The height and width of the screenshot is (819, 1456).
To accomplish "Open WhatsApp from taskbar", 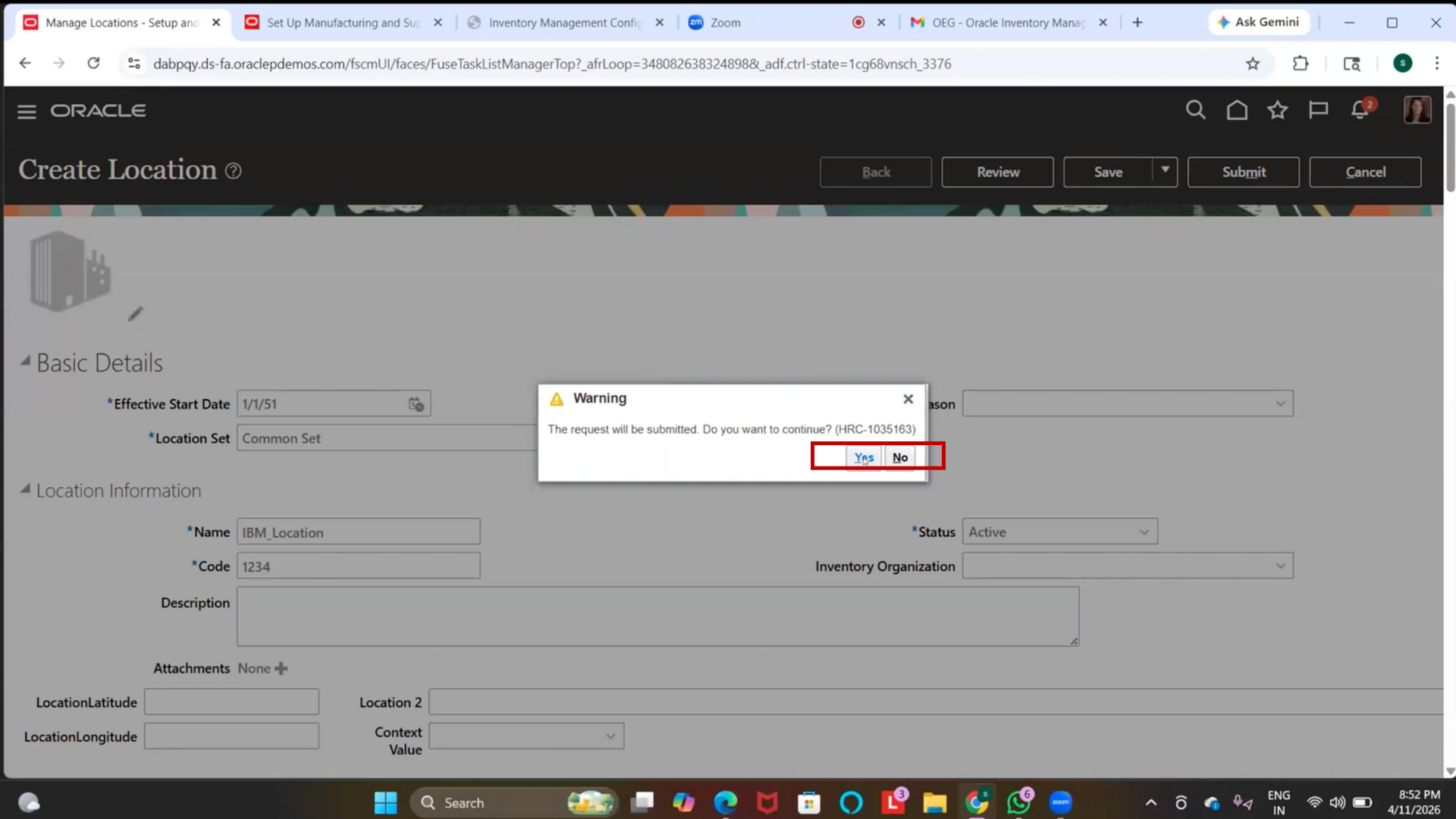I will pyautogui.click(x=1018, y=802).
